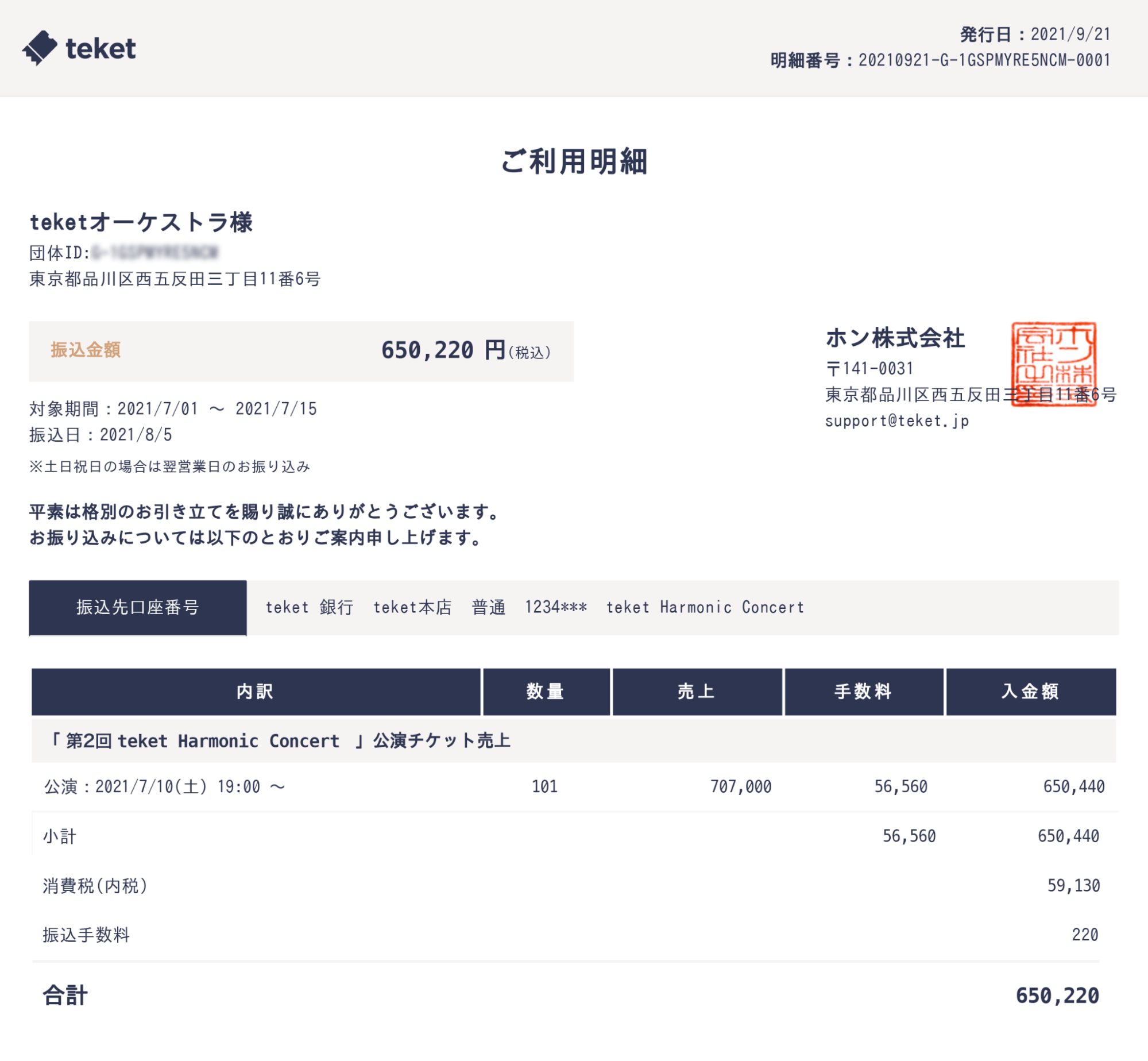Click the consumption tax value 59,130
Screen dimensions: 1148x1061
pos(1074,886)
